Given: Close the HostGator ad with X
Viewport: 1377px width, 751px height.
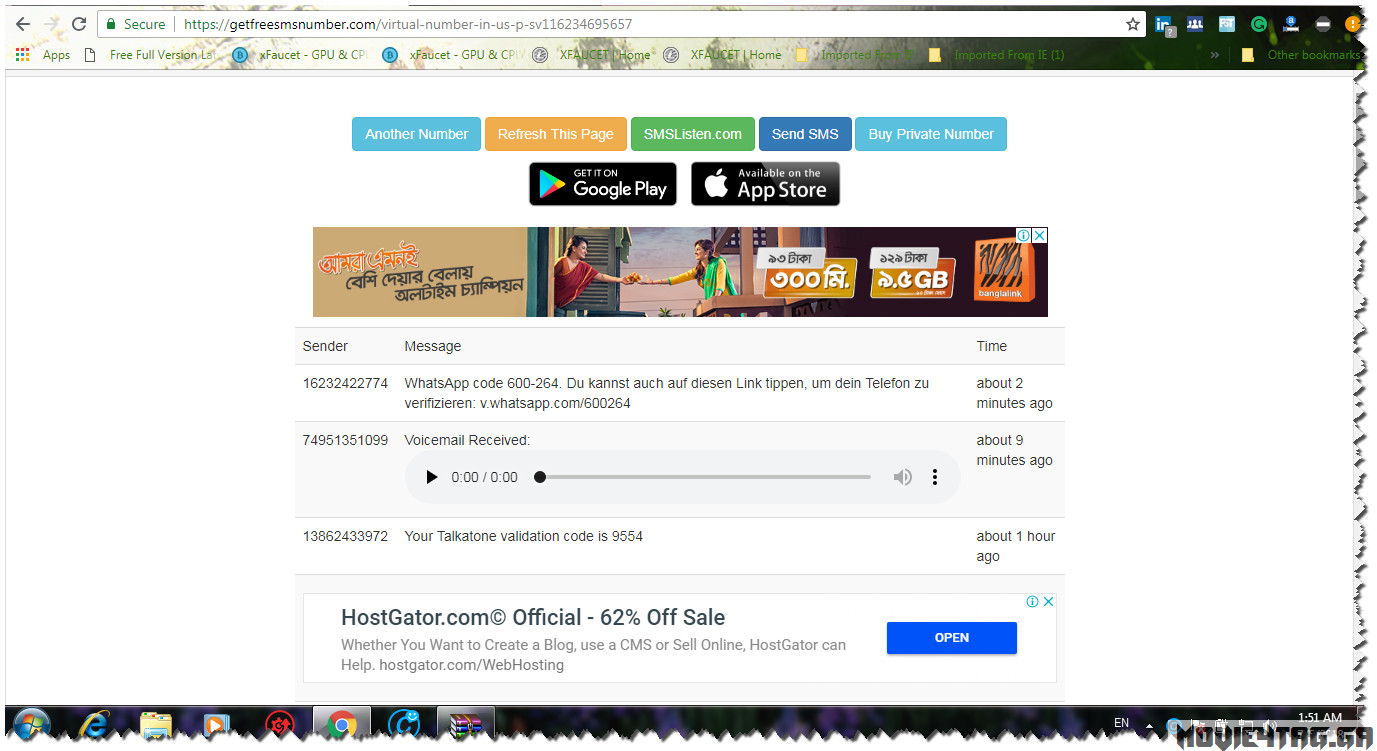Looking at the screenshot, I should 1049,602.
